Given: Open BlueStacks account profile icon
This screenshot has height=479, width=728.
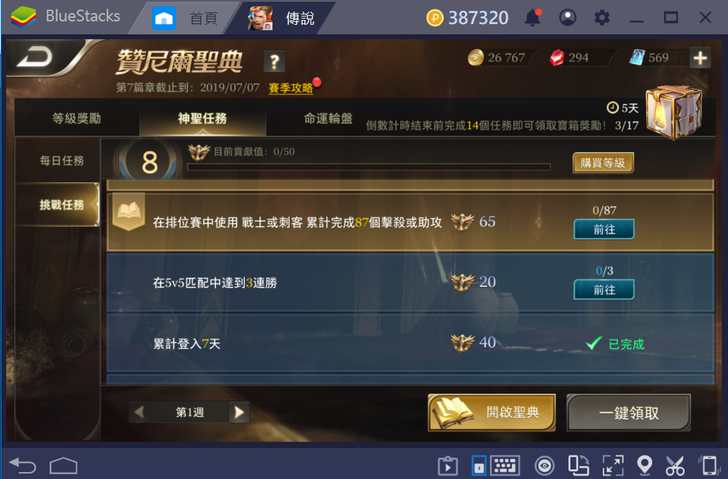Looking at the screenshot, I should coord(567,18).
